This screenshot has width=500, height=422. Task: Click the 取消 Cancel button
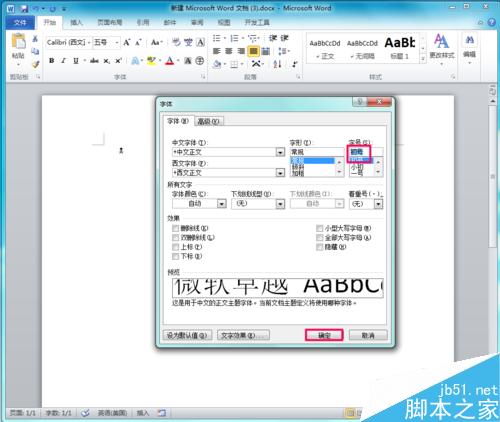368,335
